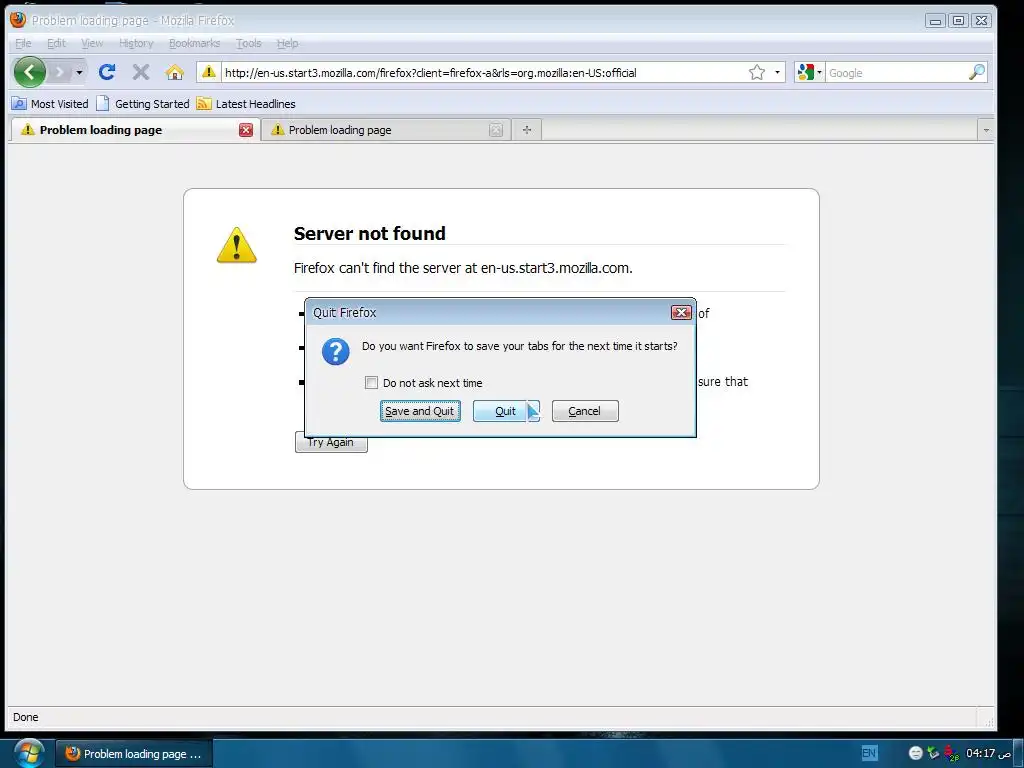Click the Save and Quit button
Screen dimensions: 1024x768
click(x=420, y=411)
